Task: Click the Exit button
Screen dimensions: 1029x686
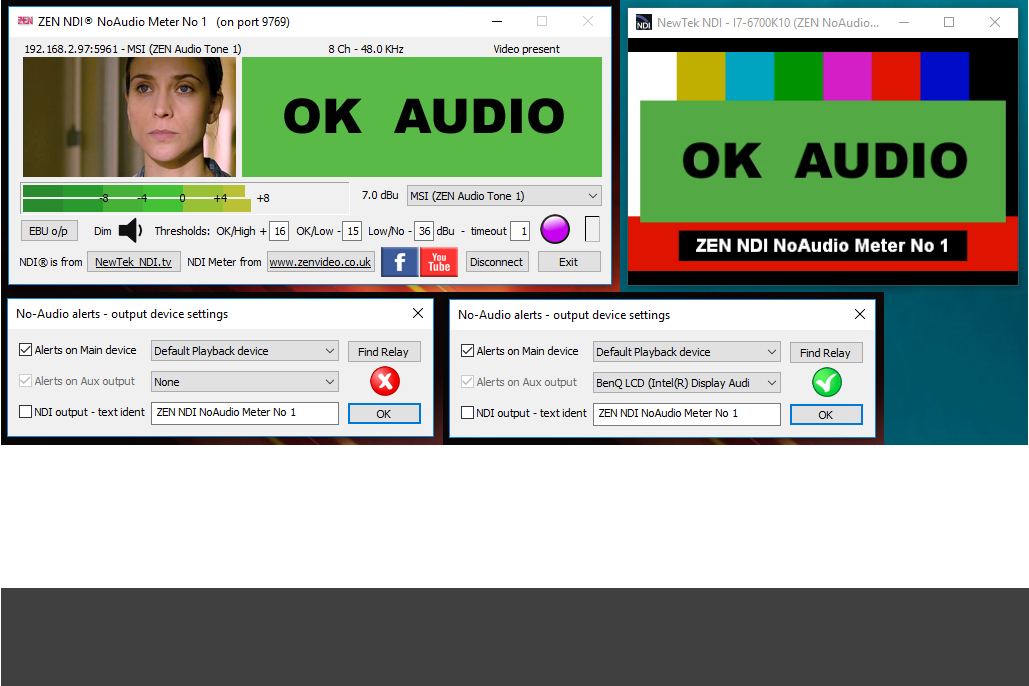Action: click(569, 262)
